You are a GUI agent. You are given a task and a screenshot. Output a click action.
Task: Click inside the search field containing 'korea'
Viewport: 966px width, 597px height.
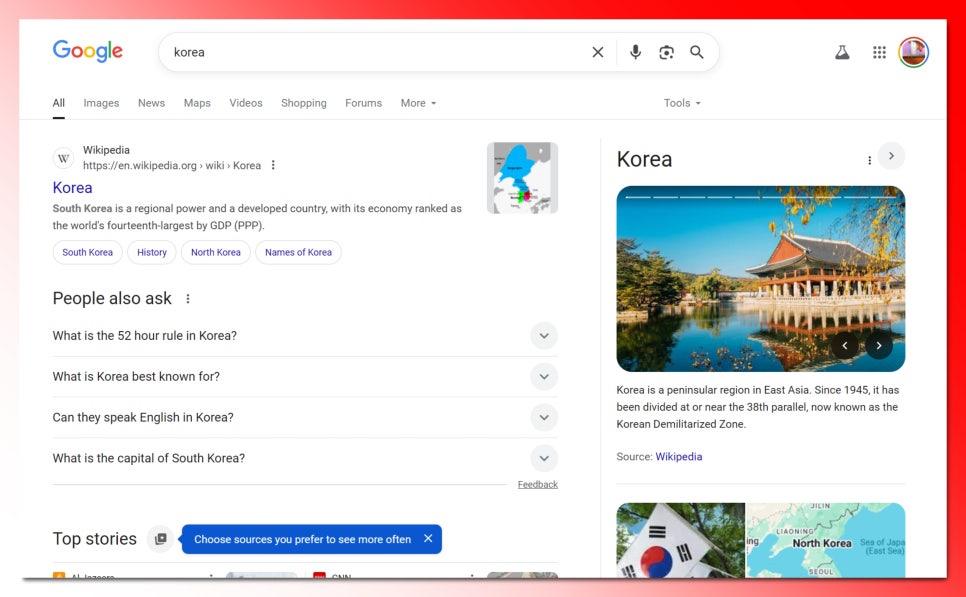tap(376, 52)
